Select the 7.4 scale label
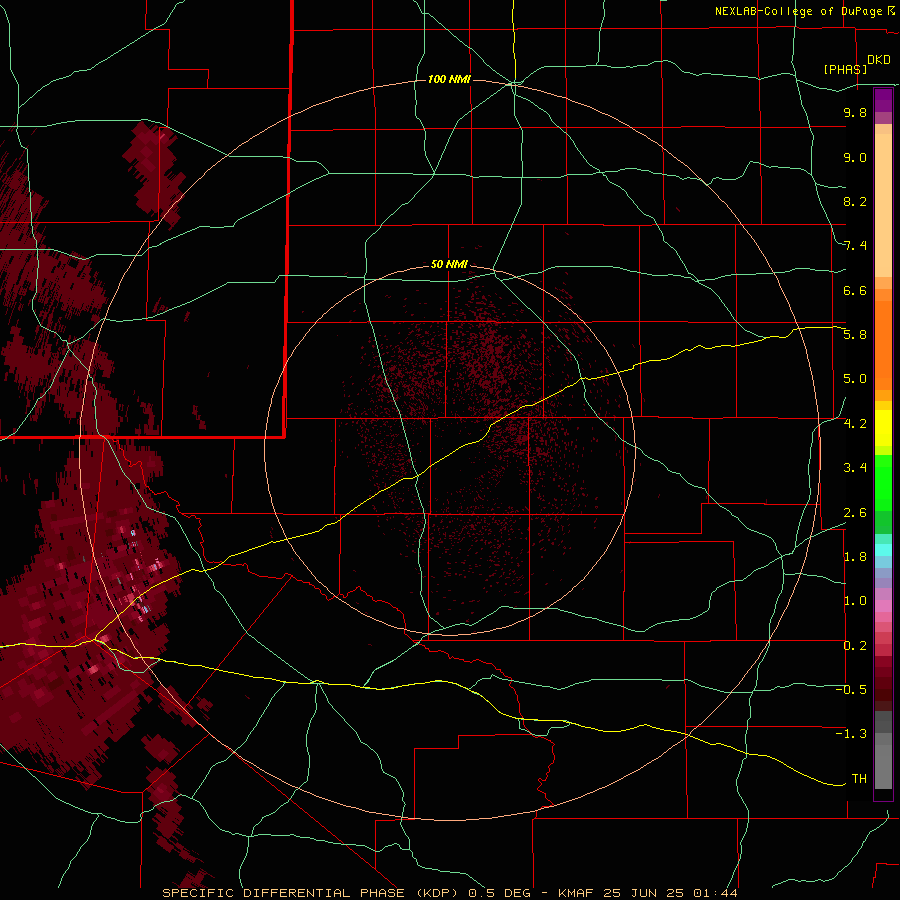This screenshot has height=900, width=900. 855,246
